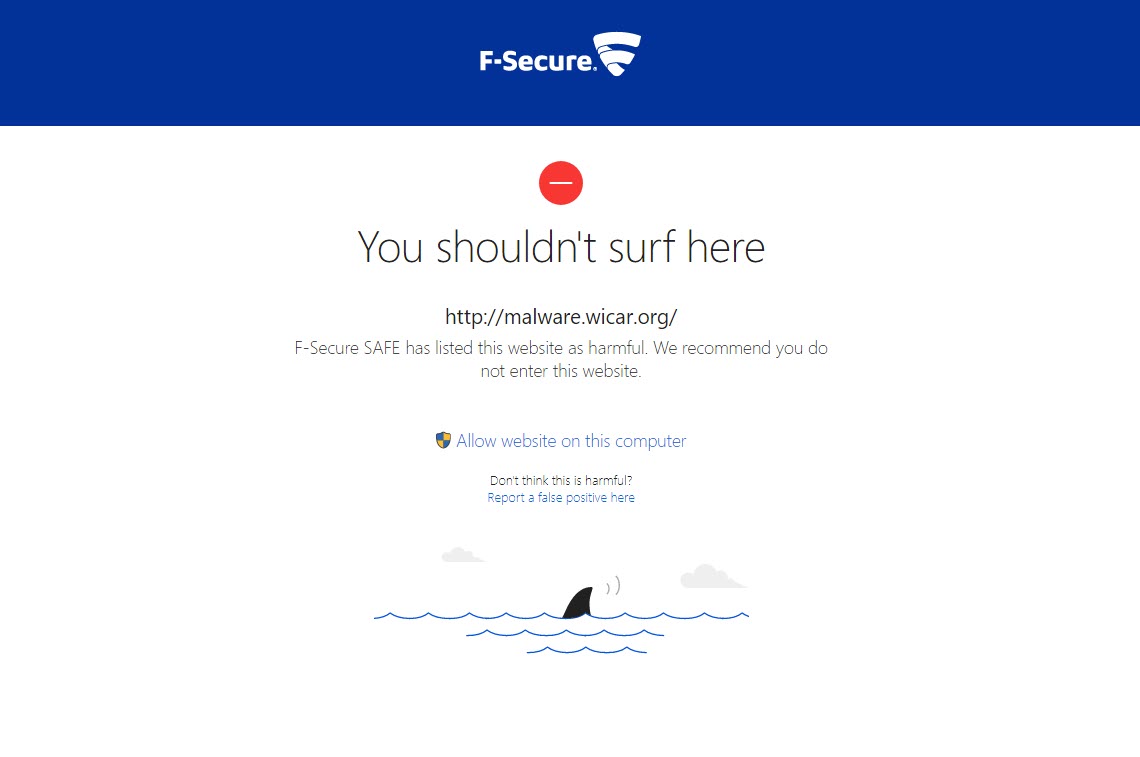Click the shortest bottom wave line
Viewport: 1140px width, 757px height.
point(587,651)
